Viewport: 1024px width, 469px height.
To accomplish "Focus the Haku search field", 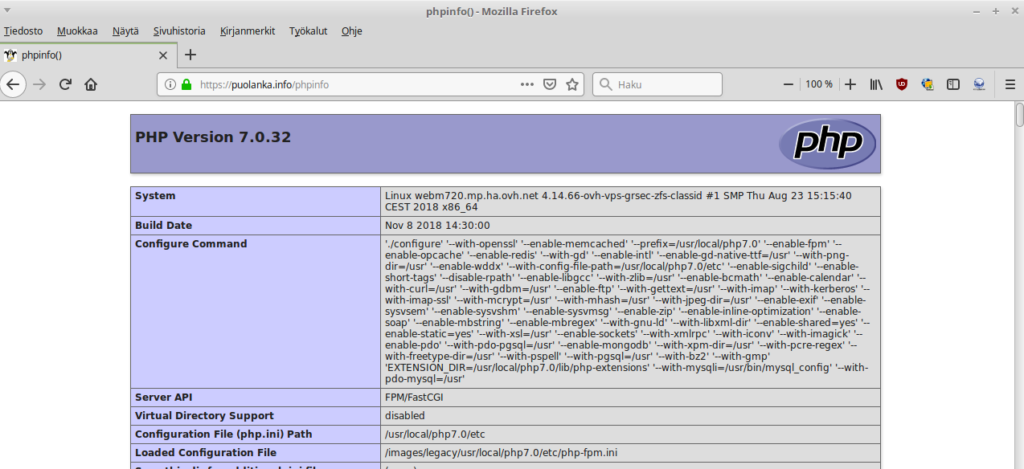I will click(x=657, y=84).
